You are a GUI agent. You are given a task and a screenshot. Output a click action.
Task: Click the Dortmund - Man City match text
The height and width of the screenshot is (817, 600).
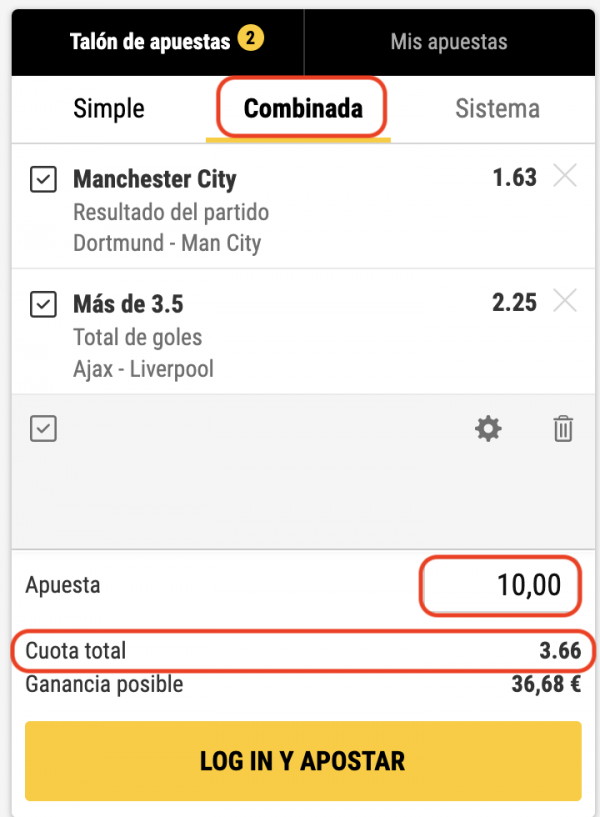167,243
